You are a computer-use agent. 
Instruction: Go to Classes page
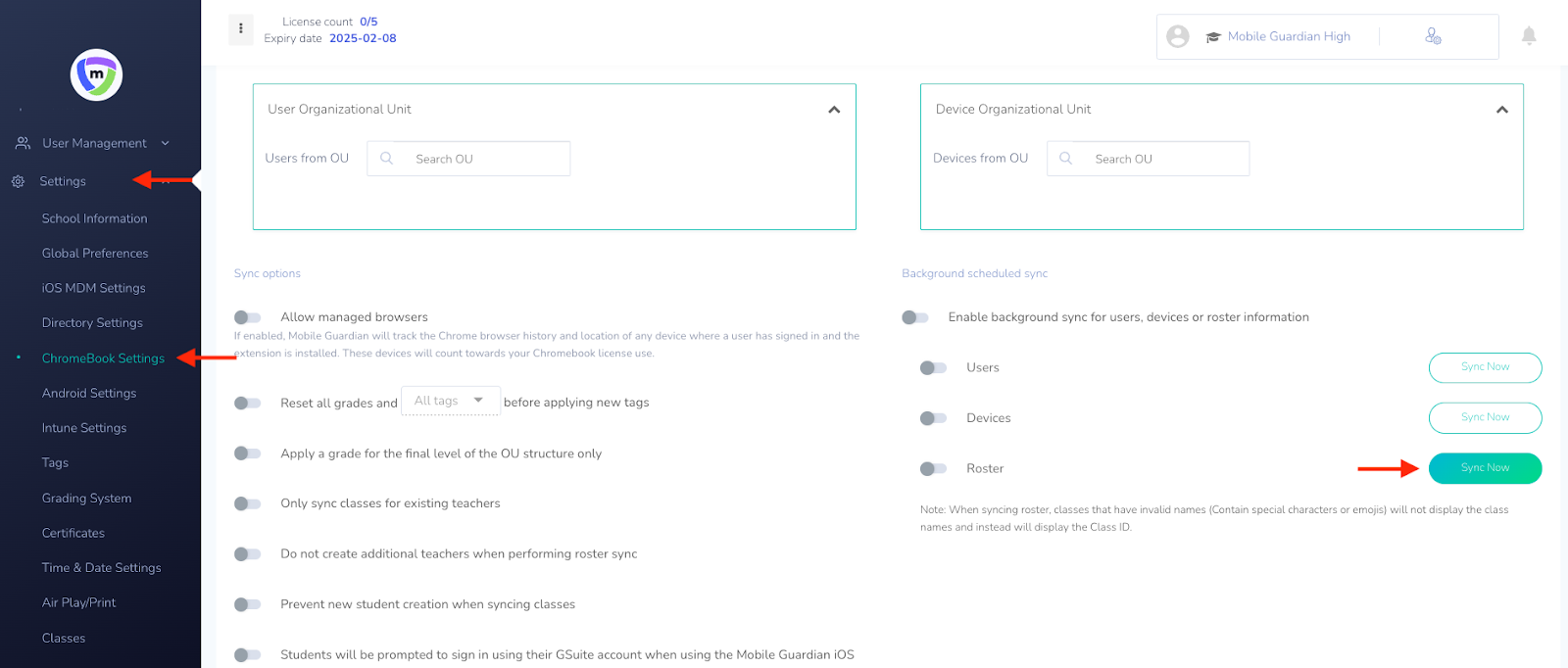(64, 638)
